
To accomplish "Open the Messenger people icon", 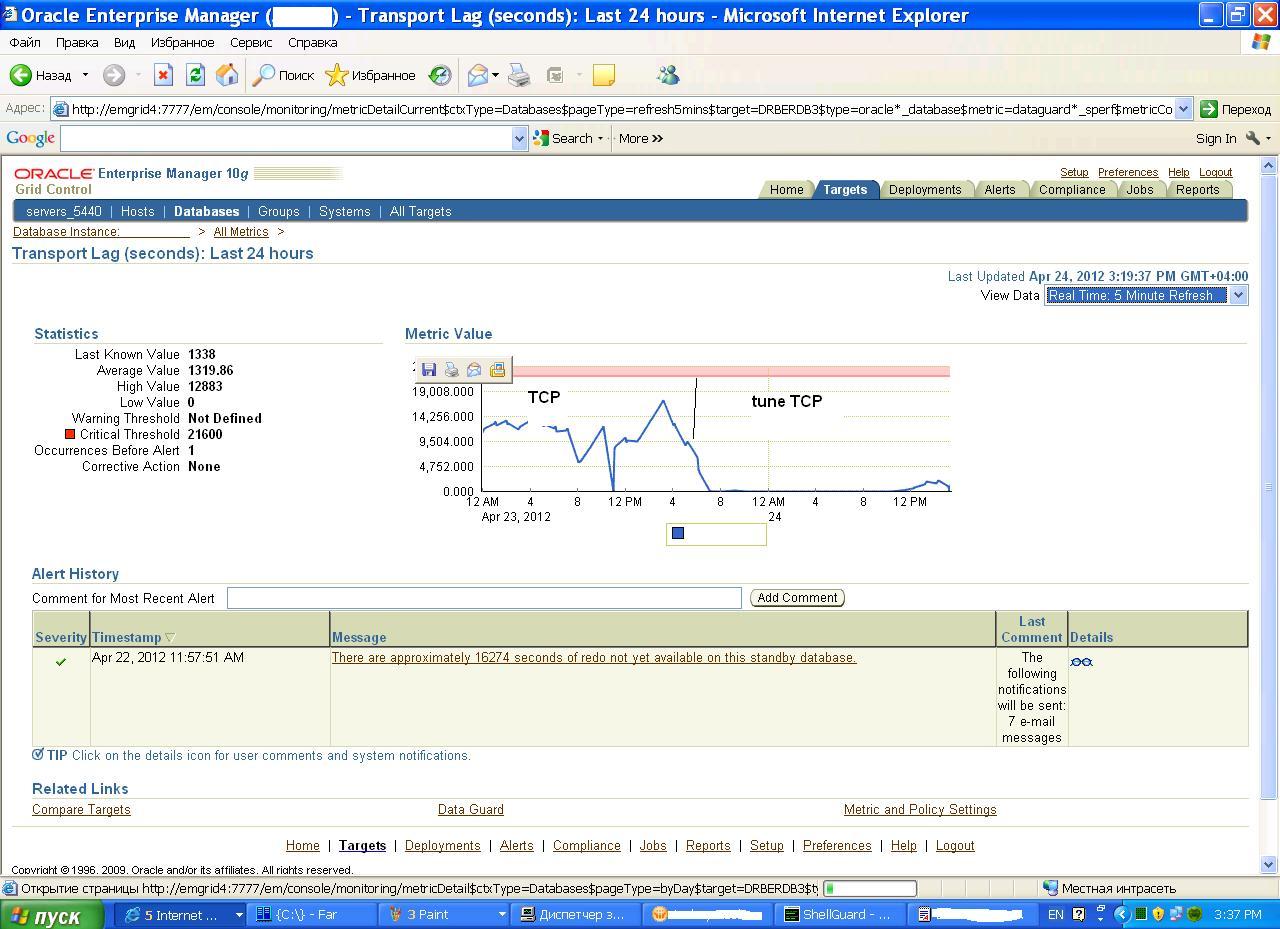I will tap(668, 75).
